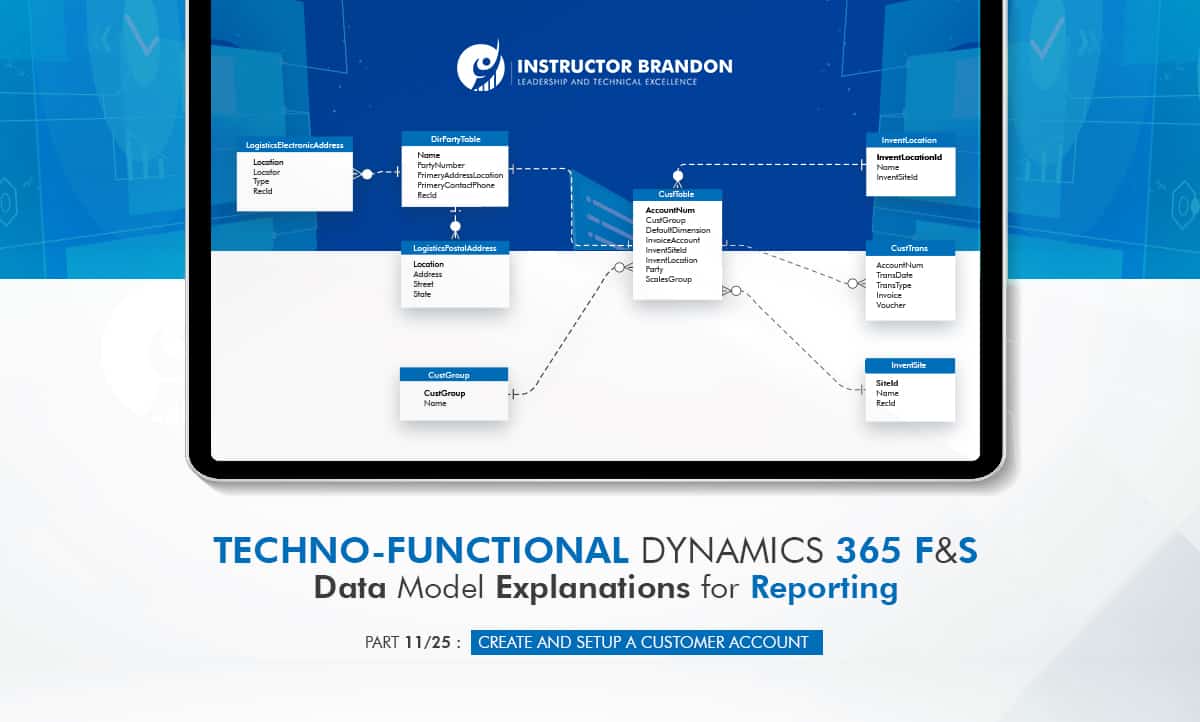
Task: Toggle visibility of the CustTable entity box
Action: [x=676, y=245]
